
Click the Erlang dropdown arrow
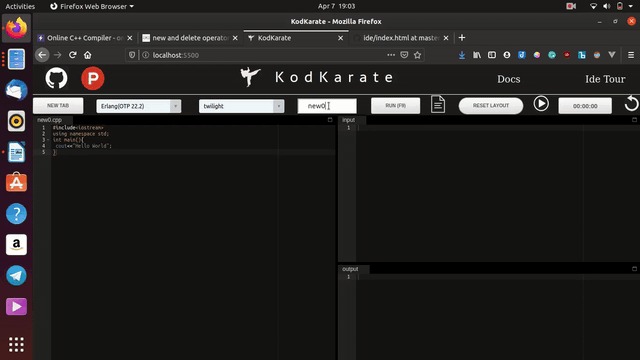tap(176, 106)
